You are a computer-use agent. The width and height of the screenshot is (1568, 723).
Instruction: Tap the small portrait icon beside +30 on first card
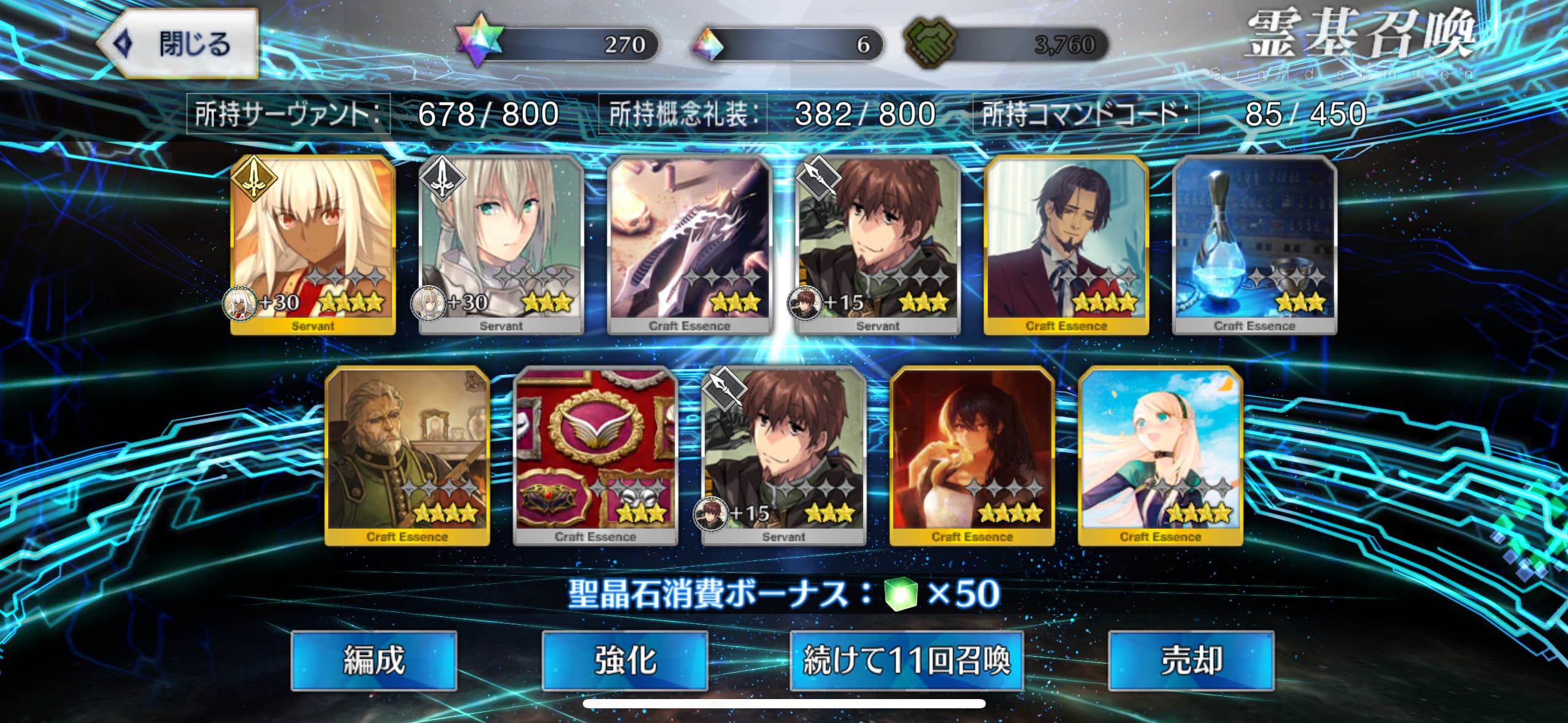tap(240, 303)
